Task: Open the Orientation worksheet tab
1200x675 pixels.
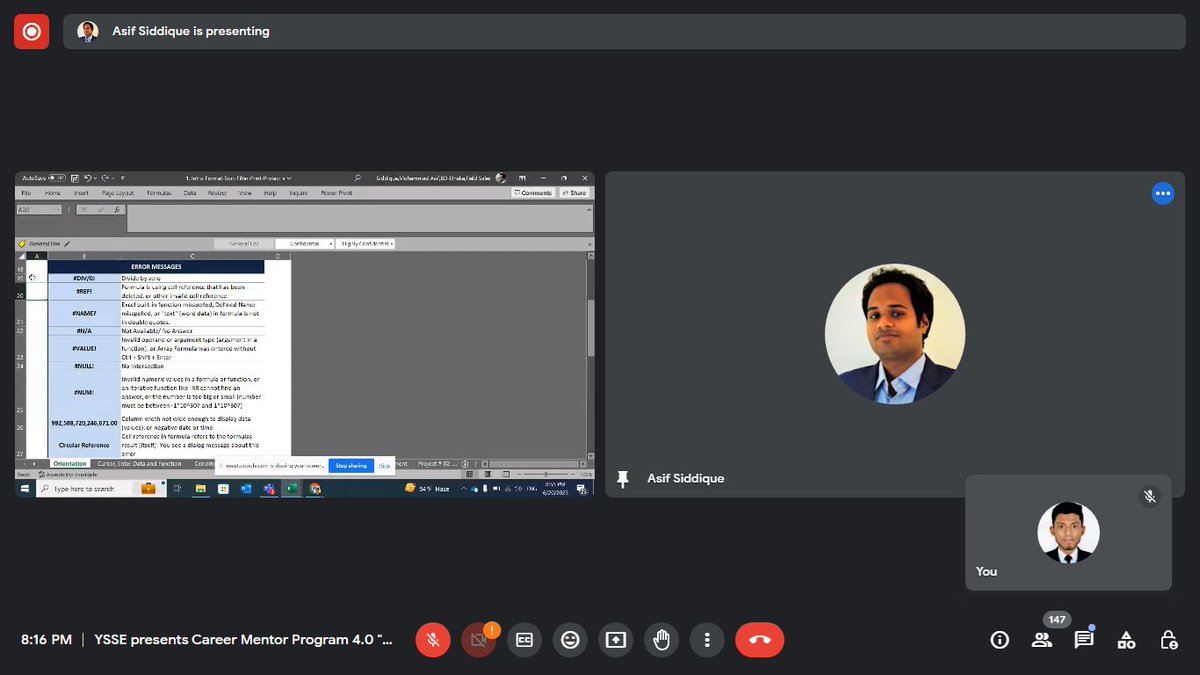Action: (x=70, y=464)
